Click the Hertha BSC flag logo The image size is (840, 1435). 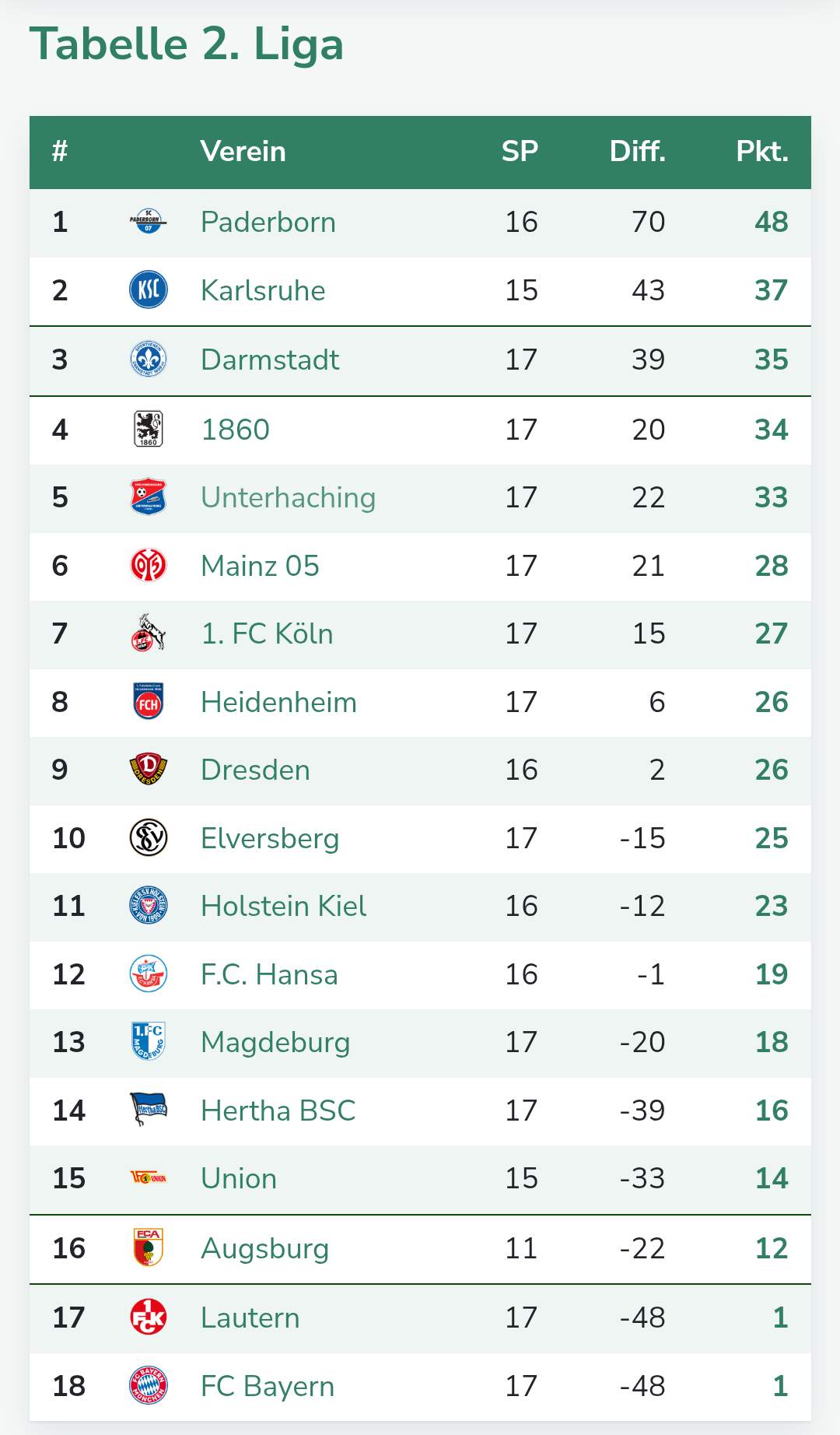point(149,1110)
